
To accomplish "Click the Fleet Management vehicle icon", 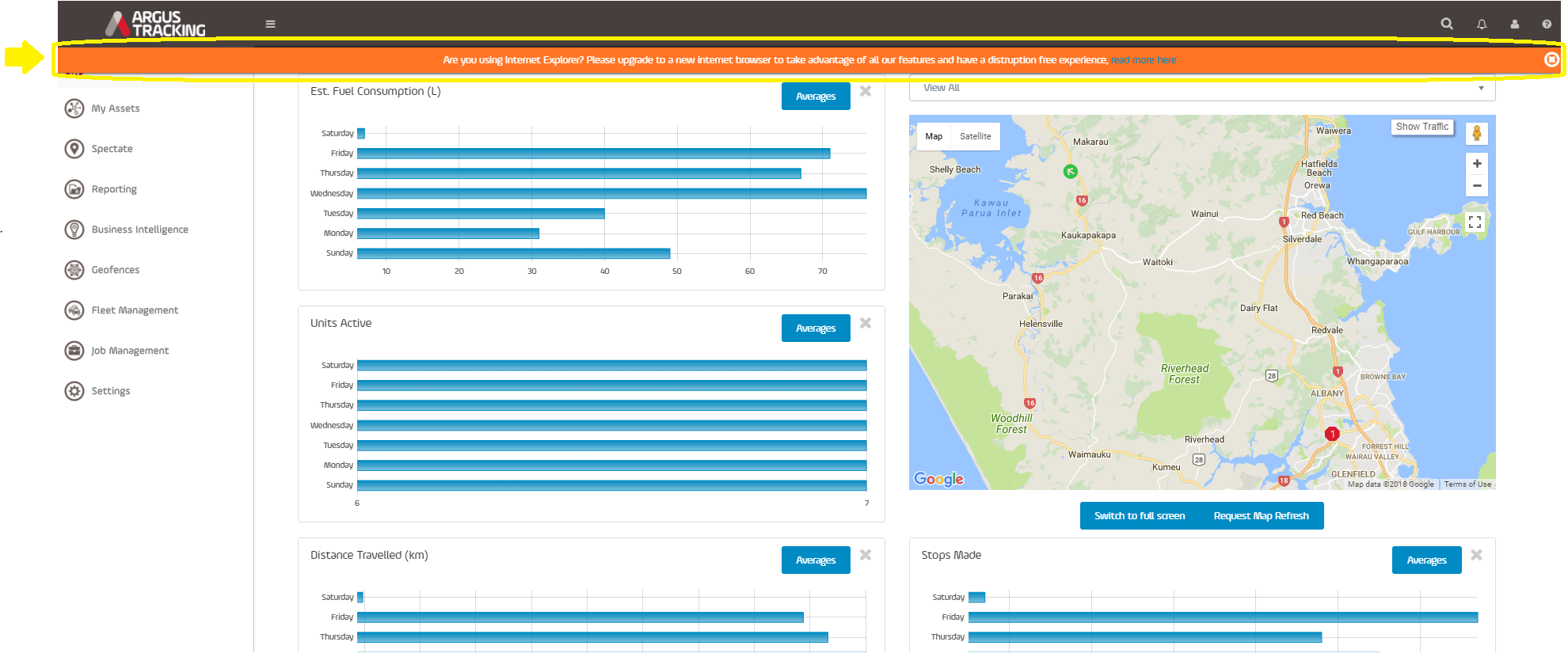I will click(74, 310).
